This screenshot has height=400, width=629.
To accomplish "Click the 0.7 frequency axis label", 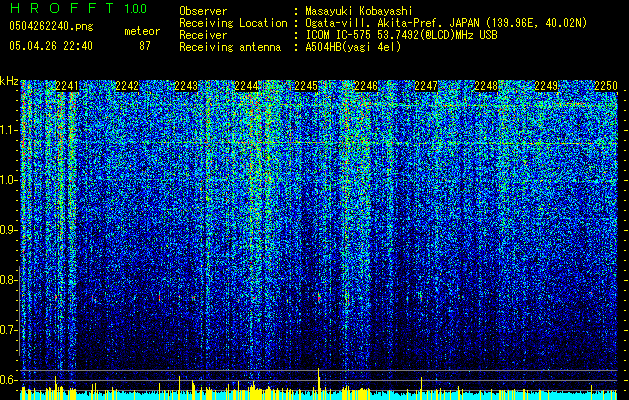I will click(x=8, y=330).
